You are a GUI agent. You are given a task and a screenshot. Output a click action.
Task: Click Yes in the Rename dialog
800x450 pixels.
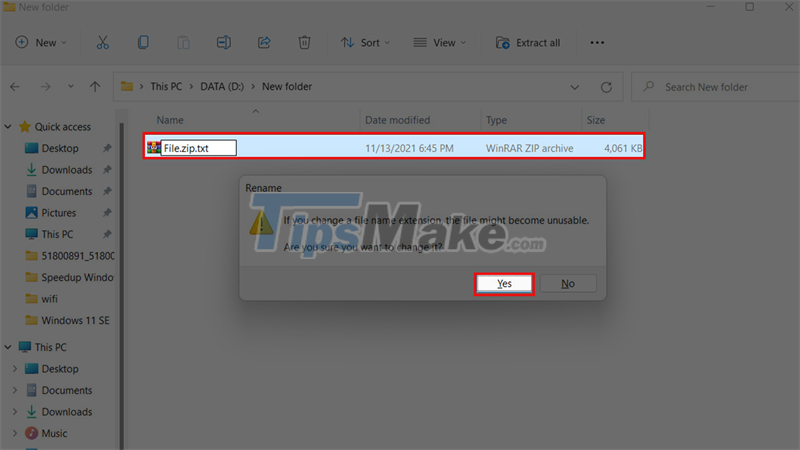click(x=504, y=284)
